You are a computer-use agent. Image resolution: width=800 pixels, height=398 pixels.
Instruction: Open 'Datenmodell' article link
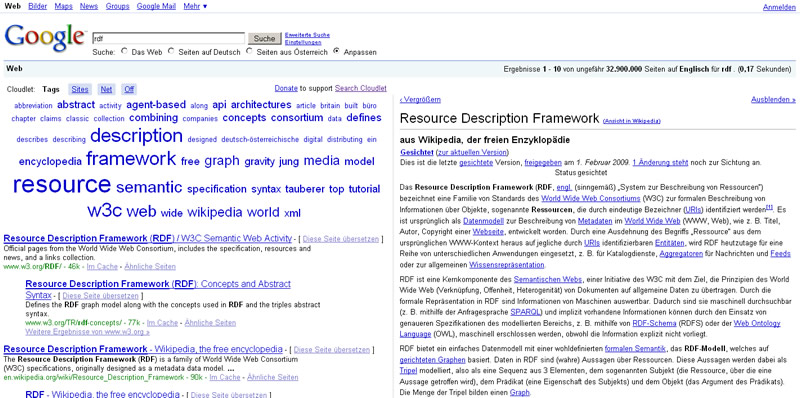pyautogui.click(x=484, y=221)
